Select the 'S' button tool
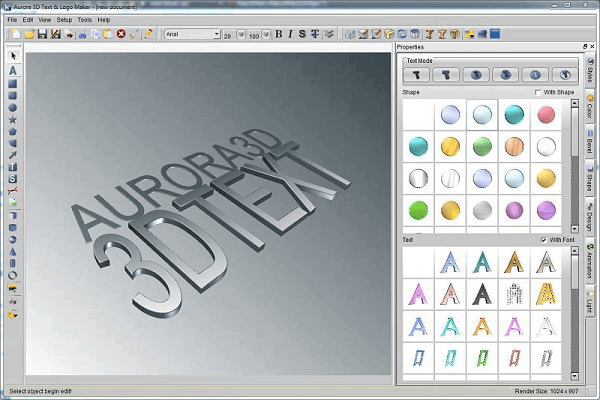 coord(13,179)
